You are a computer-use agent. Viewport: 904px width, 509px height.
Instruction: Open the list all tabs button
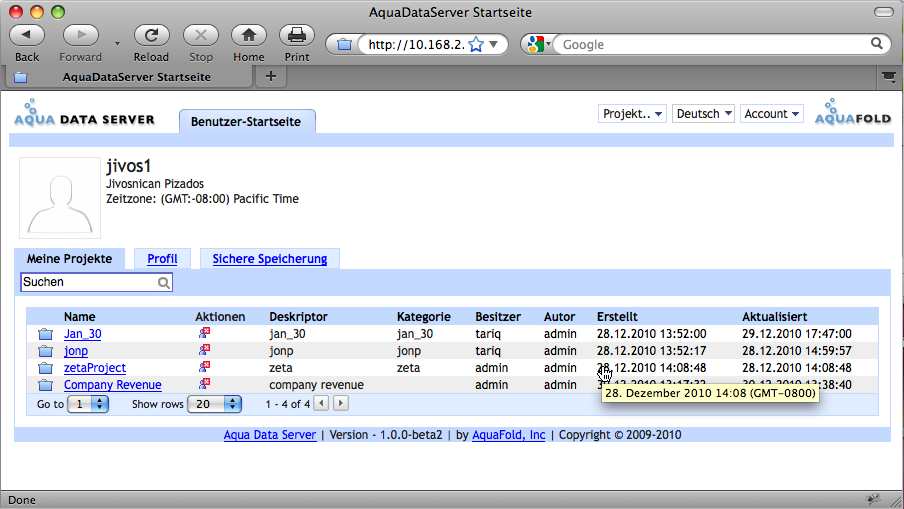889,77
